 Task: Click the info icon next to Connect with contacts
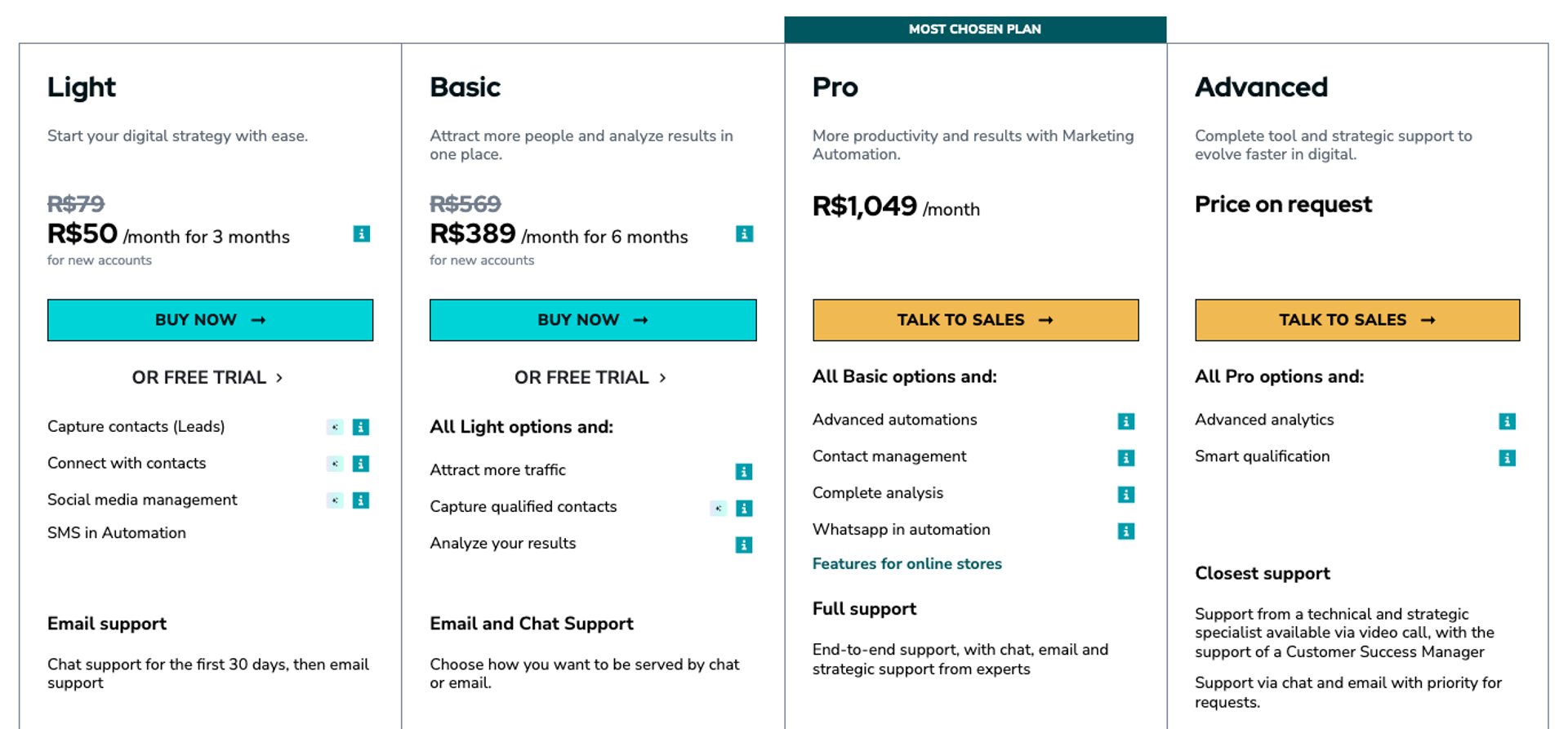[361, 464]
